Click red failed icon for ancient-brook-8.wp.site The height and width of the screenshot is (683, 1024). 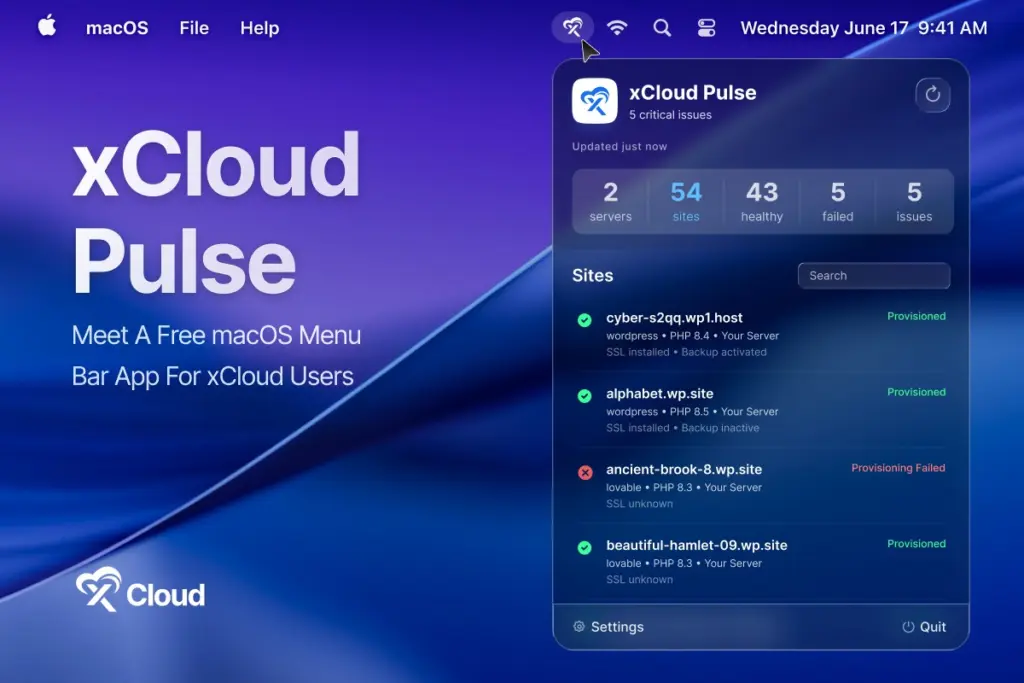(x=585, y=472)
